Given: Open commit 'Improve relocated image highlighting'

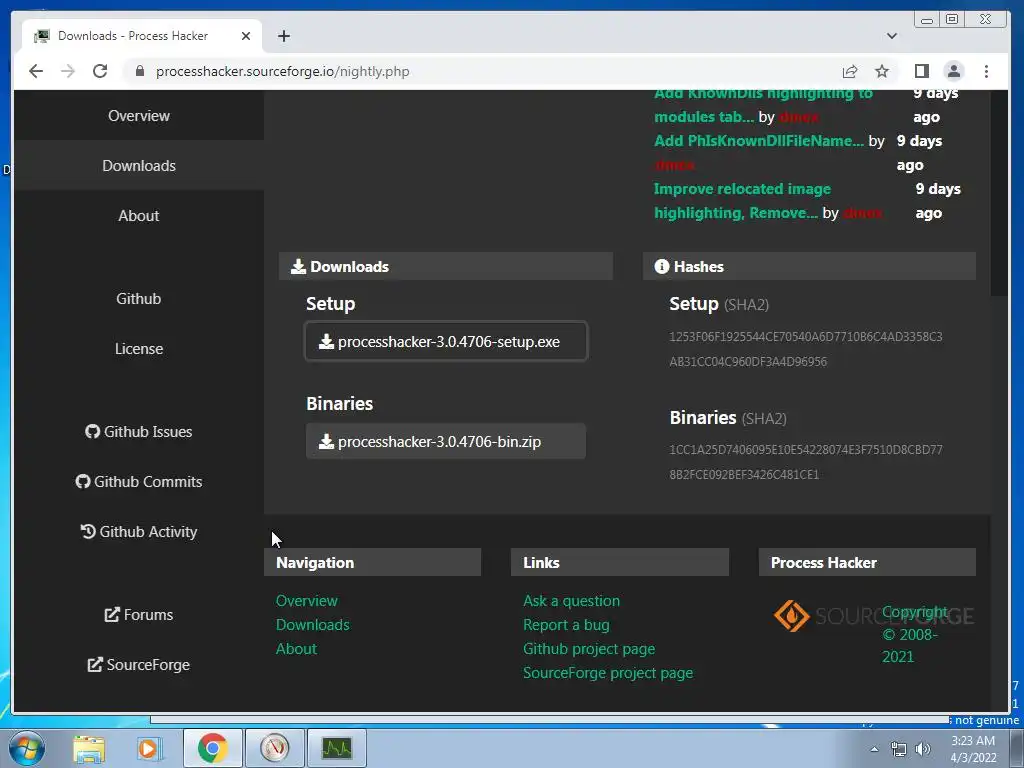Looking at the screenshot, I should coord(743,201).
